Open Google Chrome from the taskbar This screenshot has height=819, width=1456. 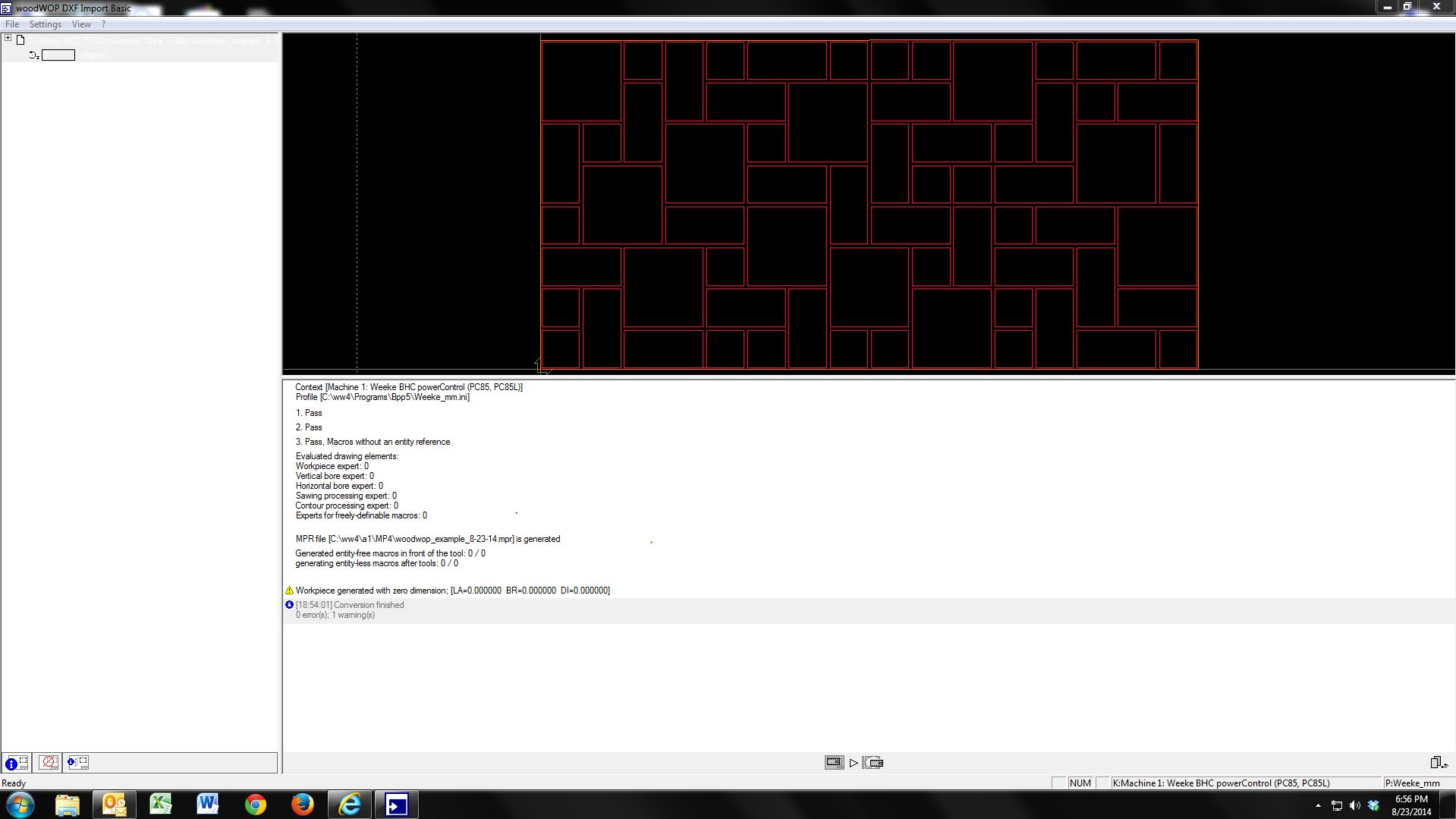click(x=255, y=804)
